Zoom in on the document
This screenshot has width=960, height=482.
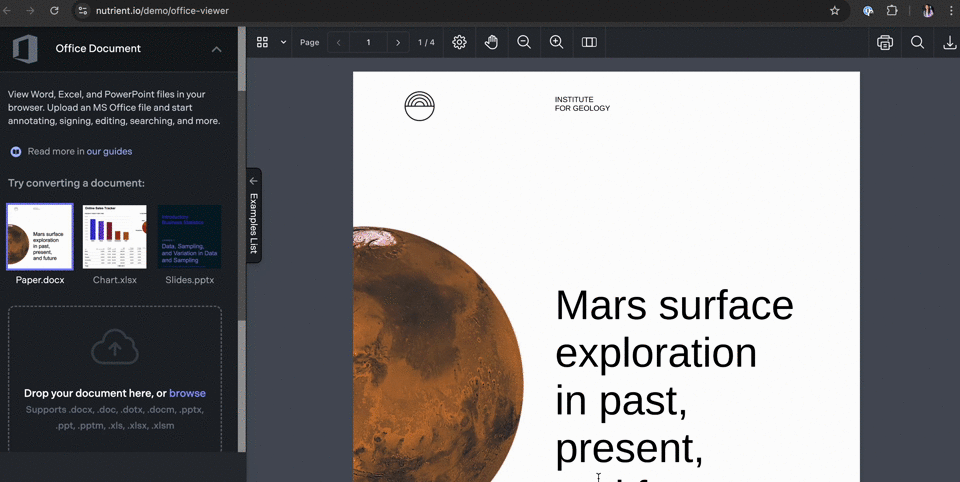pos(556,42)
